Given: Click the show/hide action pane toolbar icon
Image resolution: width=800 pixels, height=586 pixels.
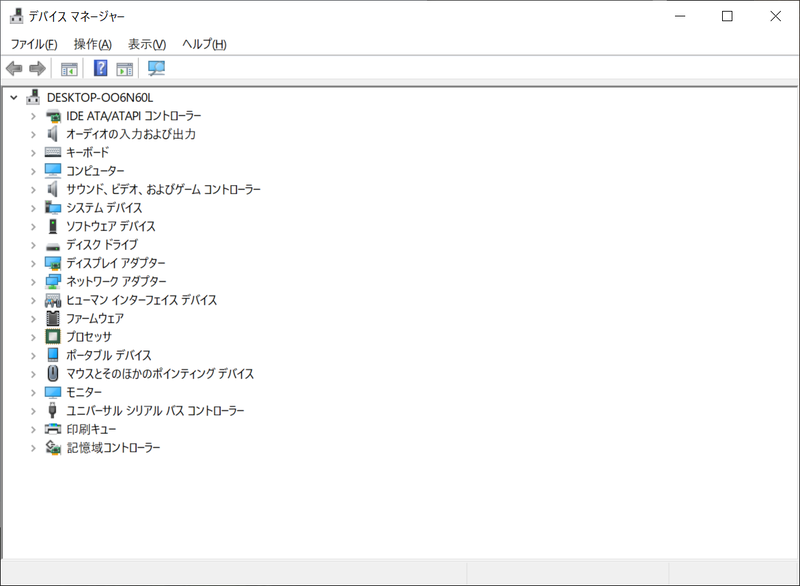Looking at the screenshot, I should [124, 68].
